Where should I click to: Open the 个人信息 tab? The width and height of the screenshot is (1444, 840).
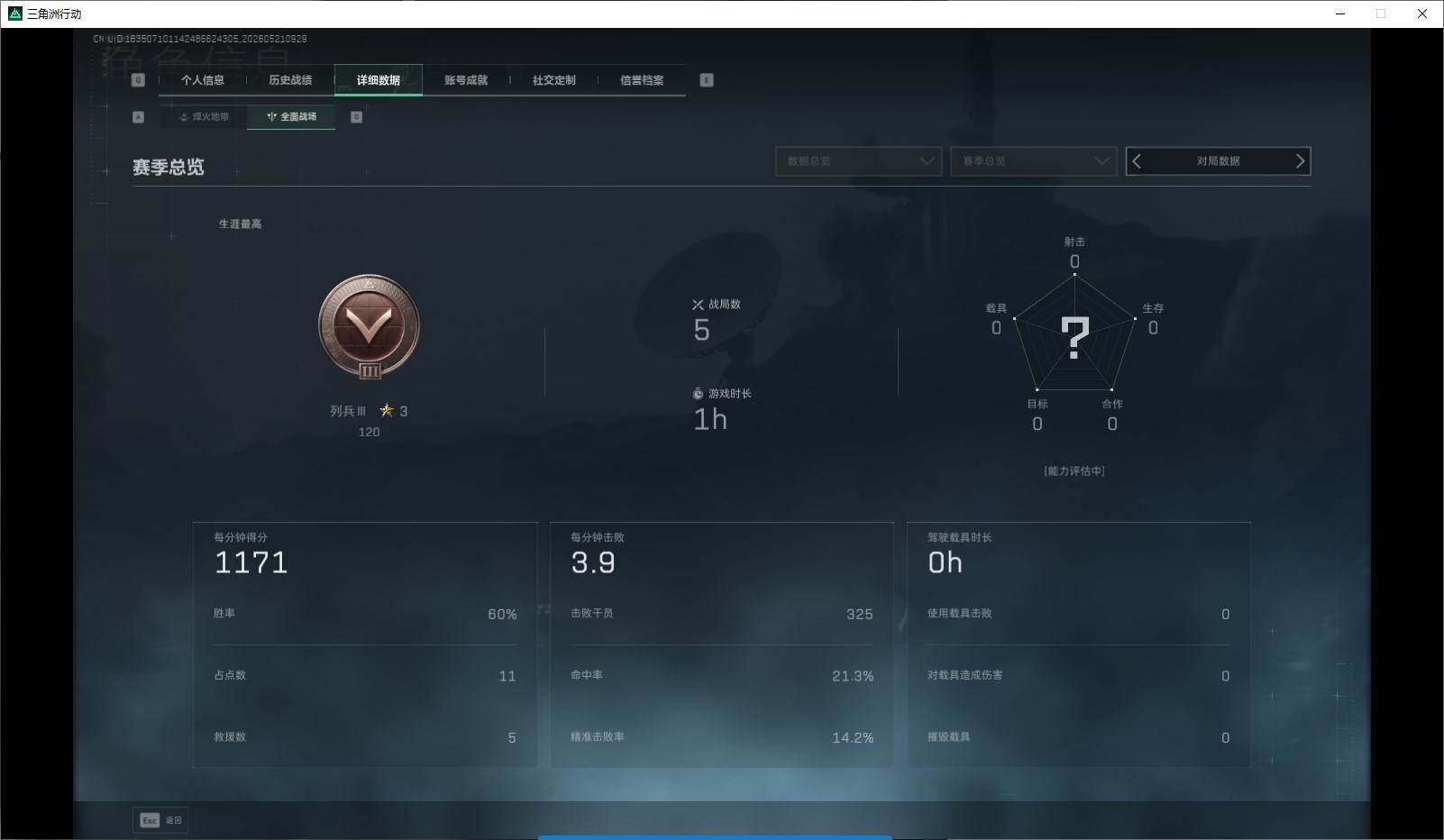pos(203,80)
